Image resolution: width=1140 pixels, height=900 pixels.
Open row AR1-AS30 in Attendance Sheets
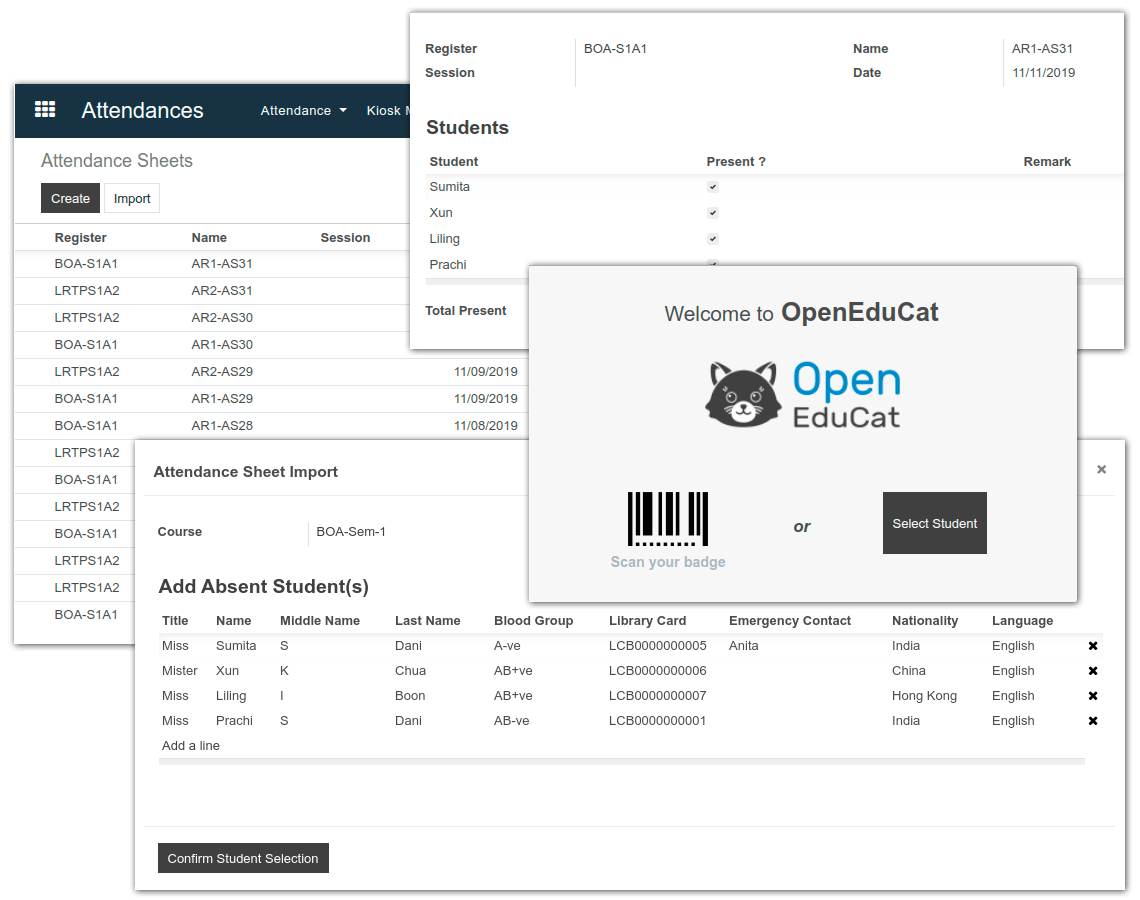click(x=212, y=345)
